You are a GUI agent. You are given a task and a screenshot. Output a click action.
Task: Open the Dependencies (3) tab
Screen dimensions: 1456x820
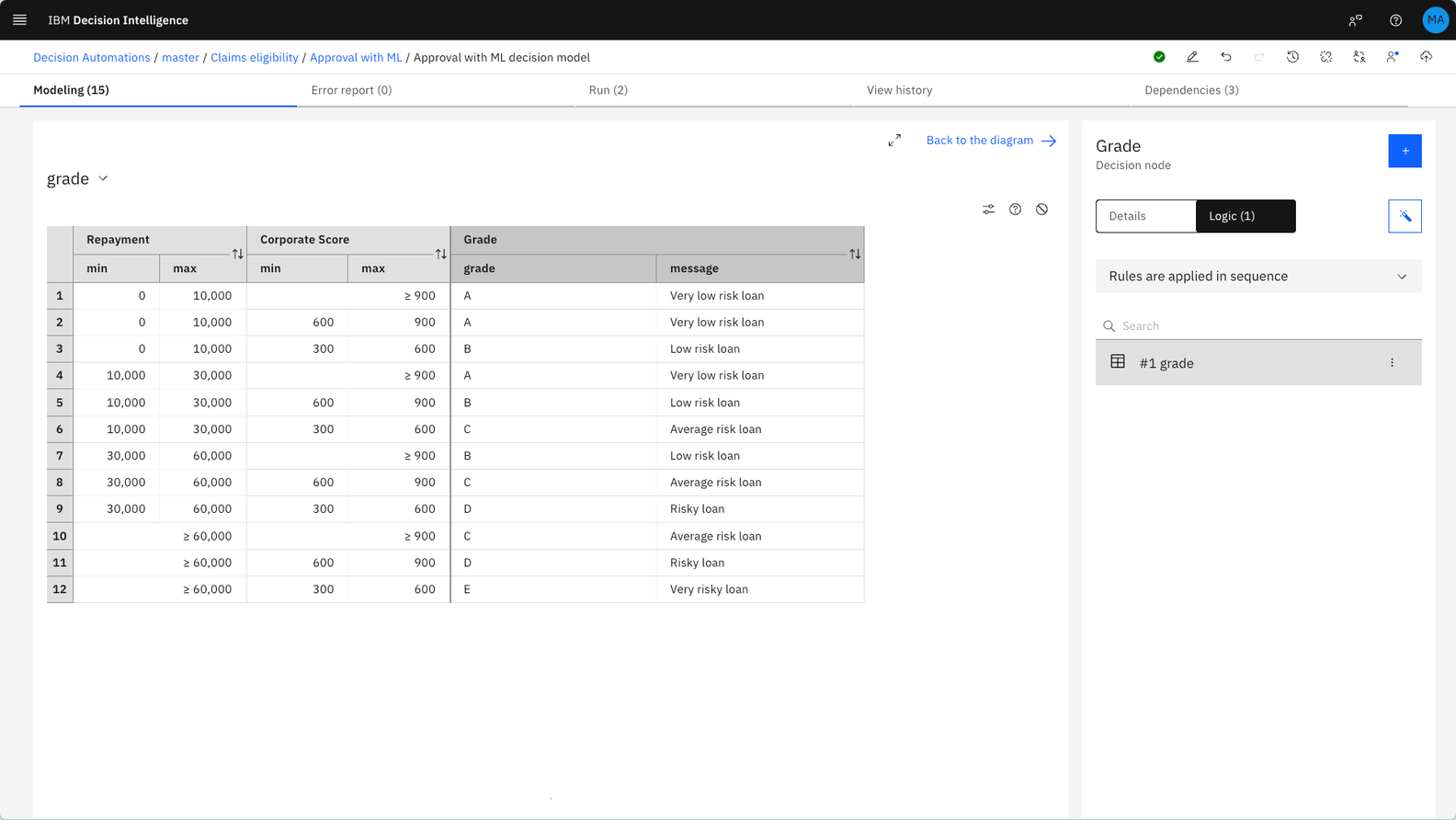pyautogui.click(x=1191, y=90)
